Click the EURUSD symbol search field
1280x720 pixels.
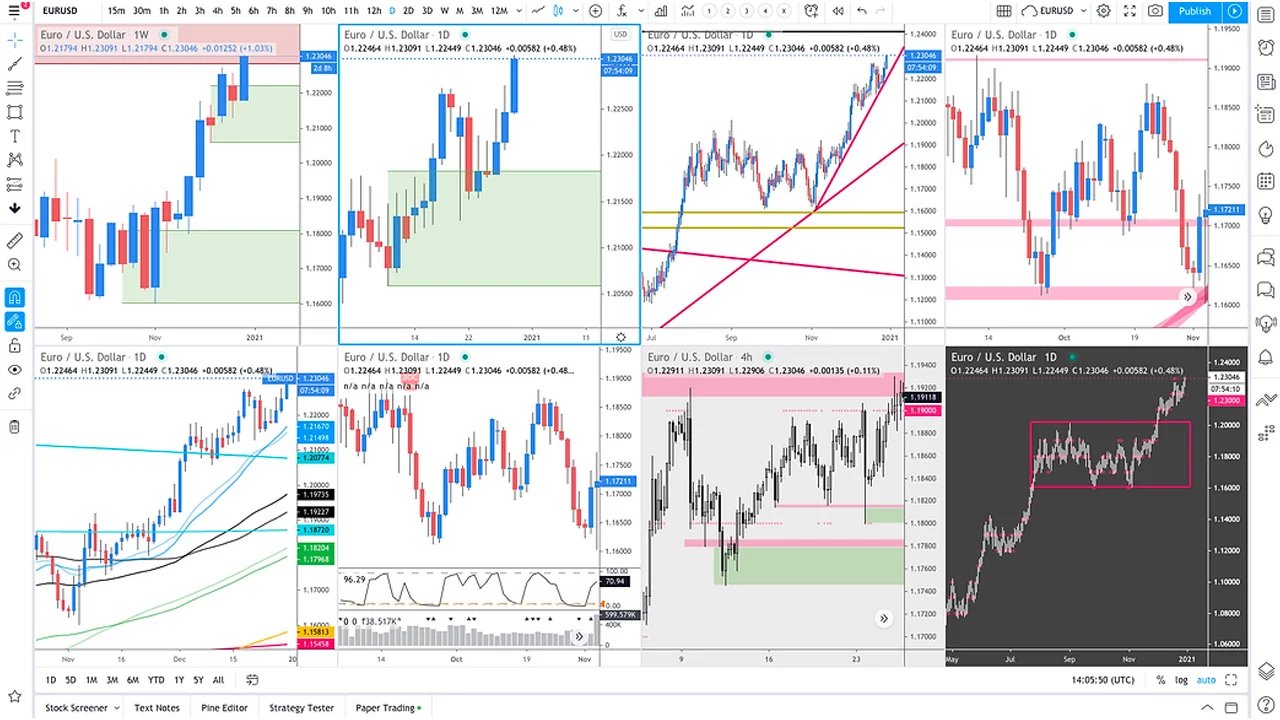(60, 11)
